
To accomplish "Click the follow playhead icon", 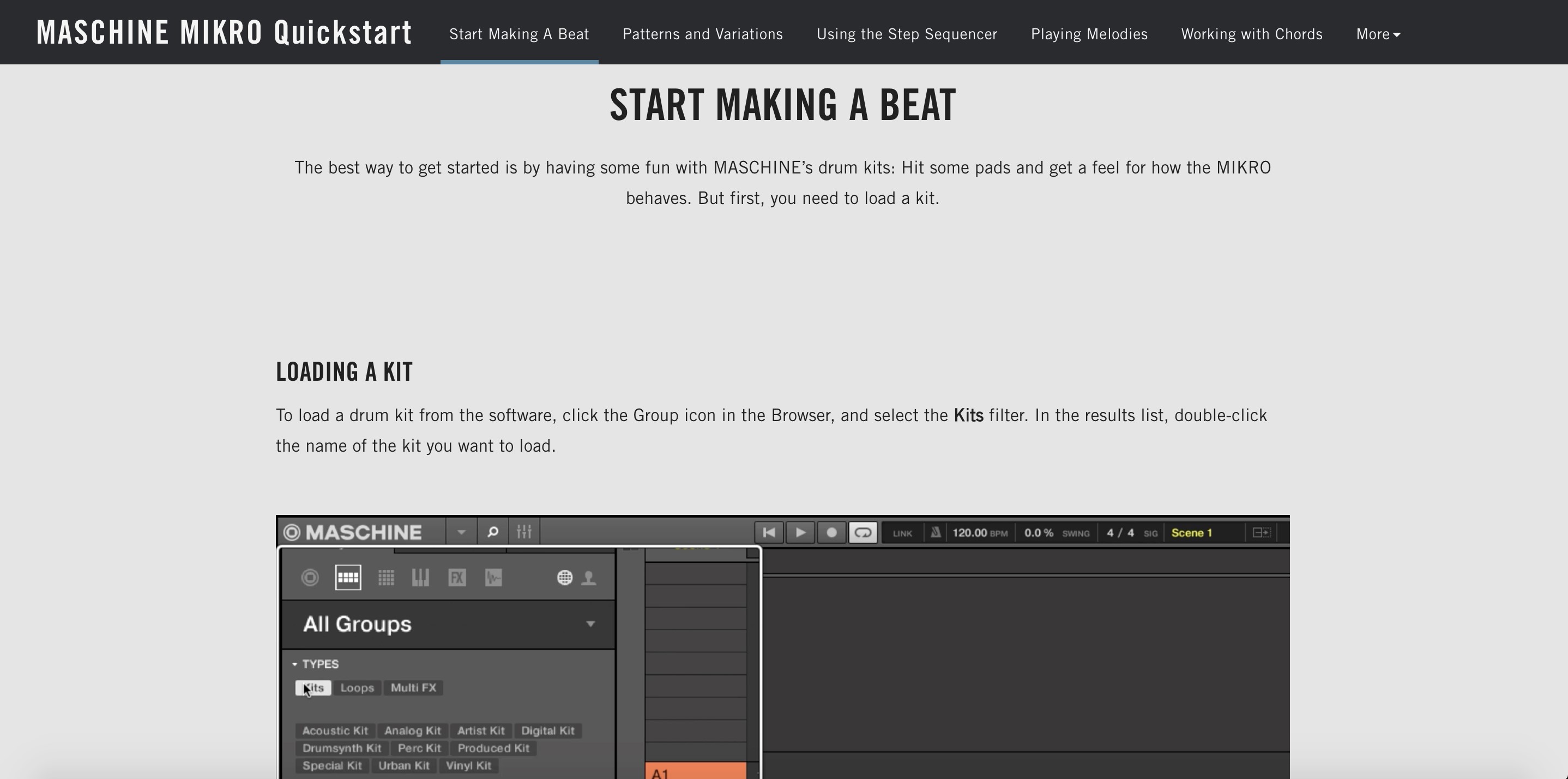I will pyautogui.click(x=1261, y=533).
